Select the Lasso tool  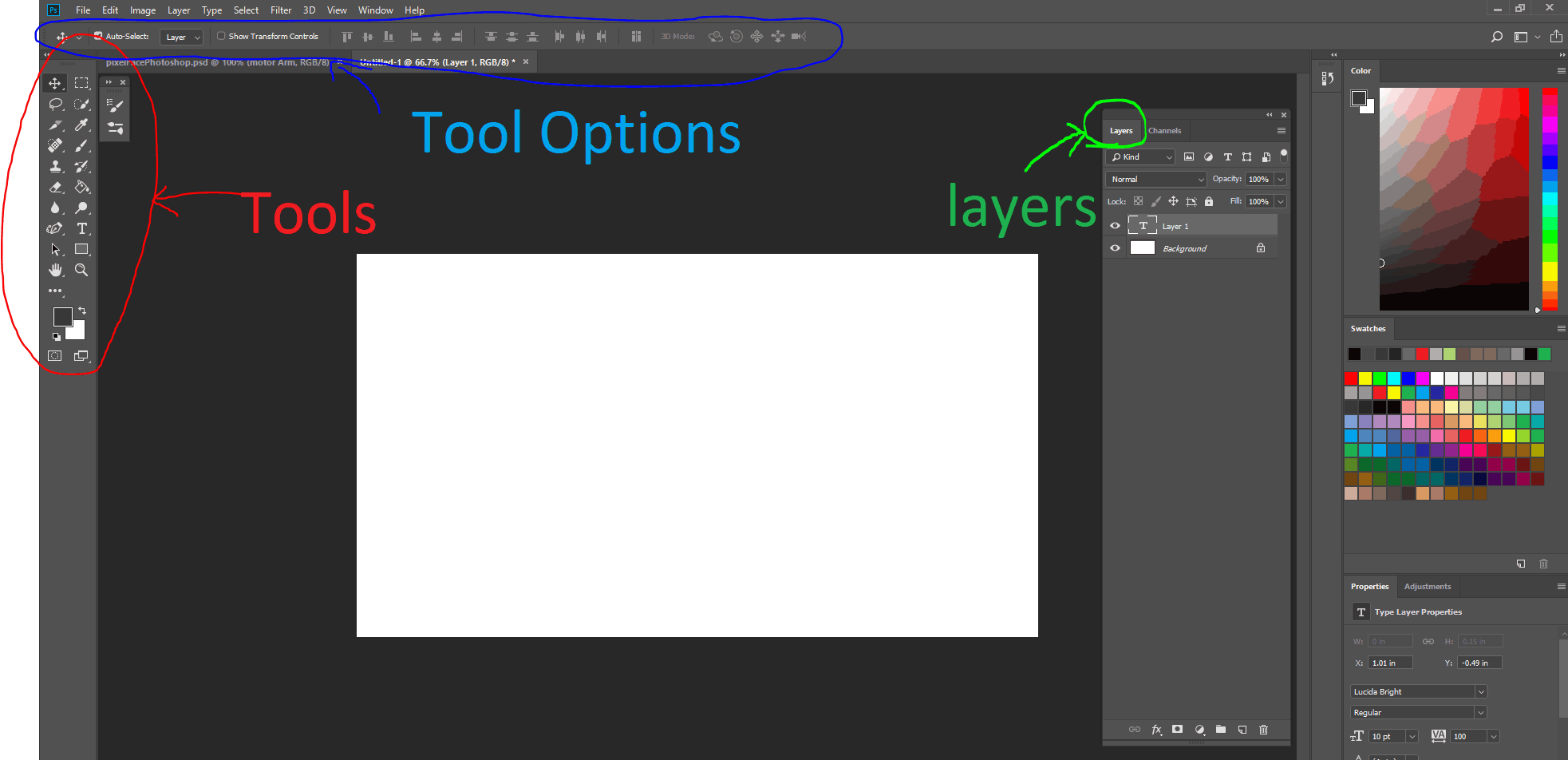point(55,104)
